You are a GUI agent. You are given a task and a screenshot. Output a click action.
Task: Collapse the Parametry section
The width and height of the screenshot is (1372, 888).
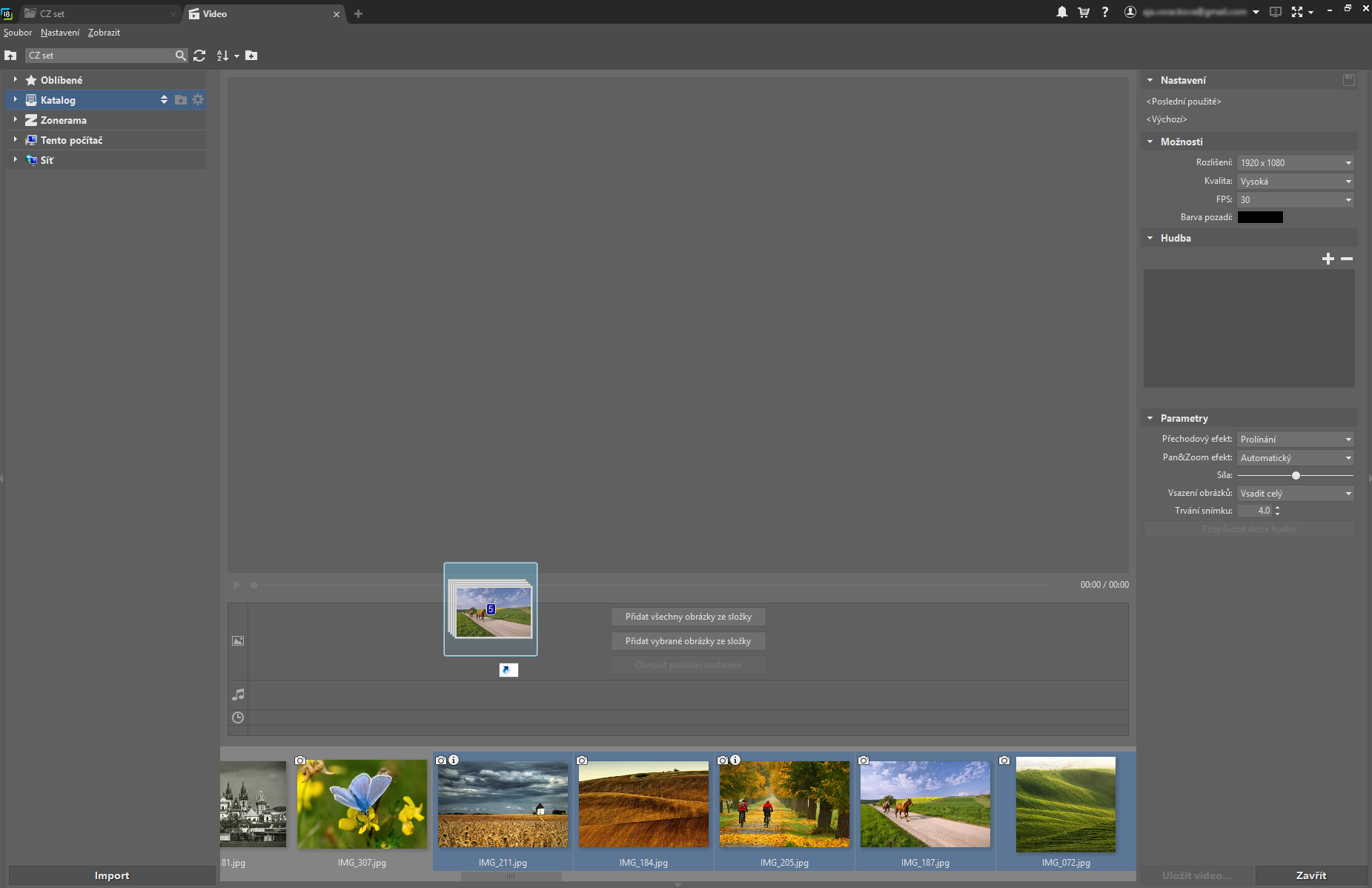(1150, 418)
